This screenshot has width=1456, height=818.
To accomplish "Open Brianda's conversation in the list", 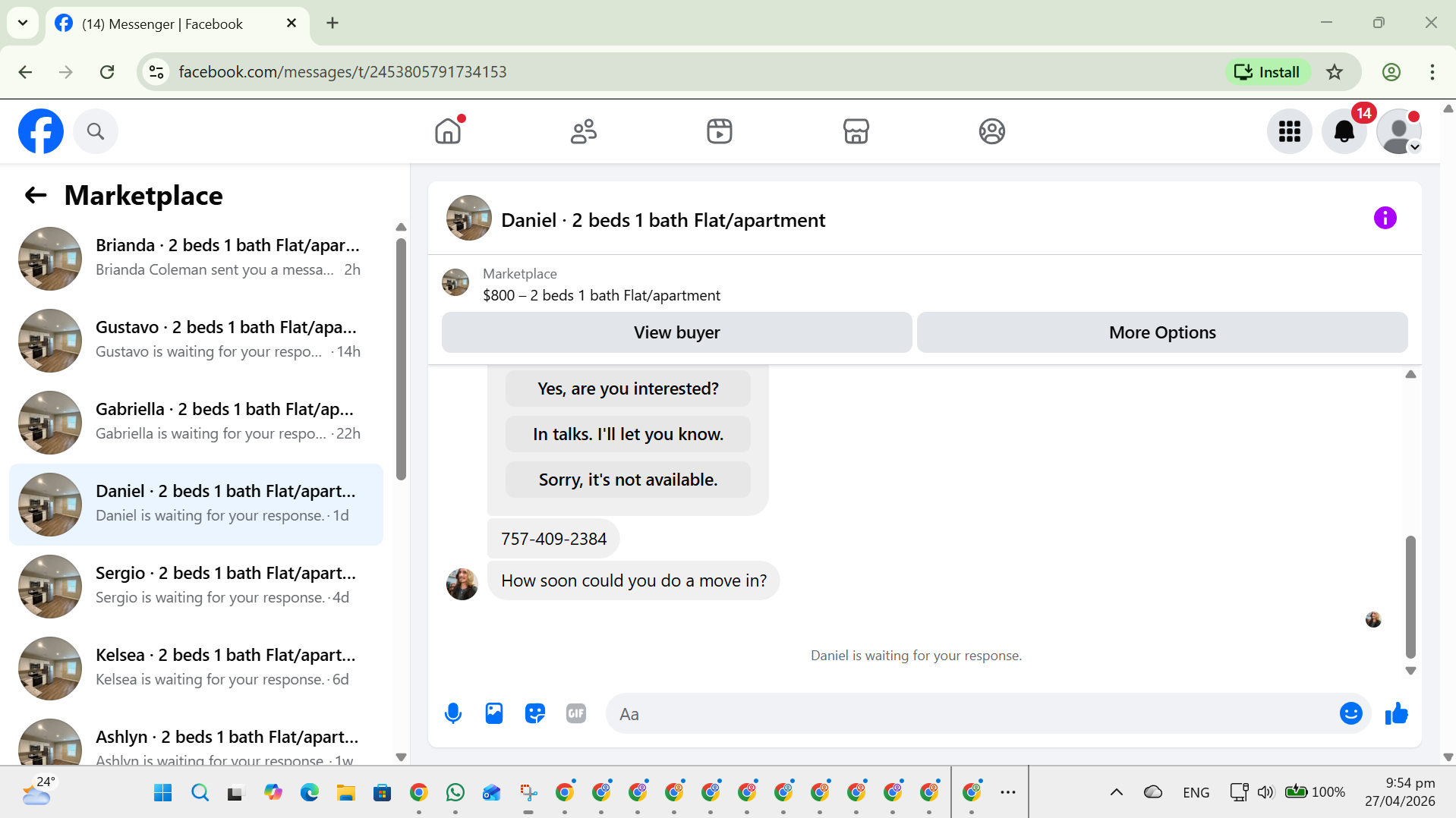I will coord(196,258).
